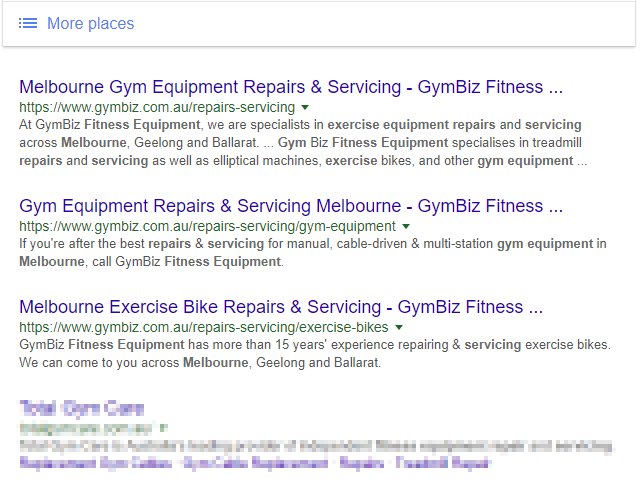
Task: Click the GymCable Replacement sitelink
Action: (240, 463)
